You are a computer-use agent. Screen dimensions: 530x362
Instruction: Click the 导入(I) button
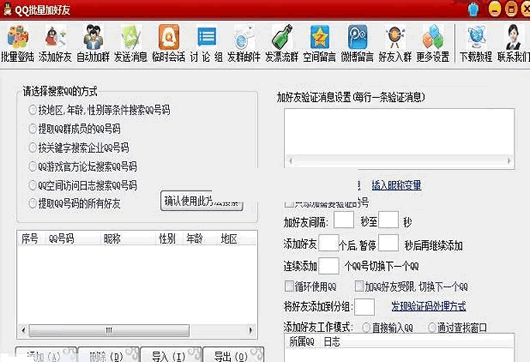(x=171, y=355)
